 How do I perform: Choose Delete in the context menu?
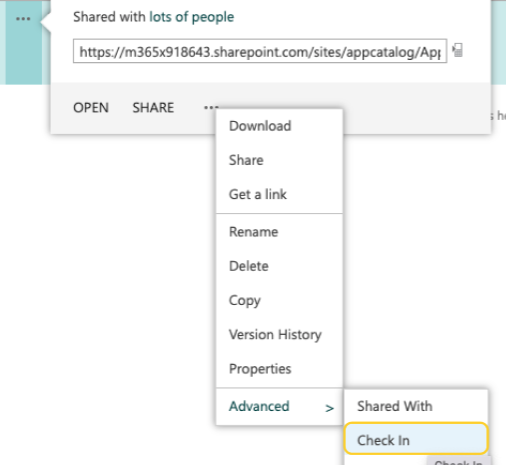tap(249, 266)
